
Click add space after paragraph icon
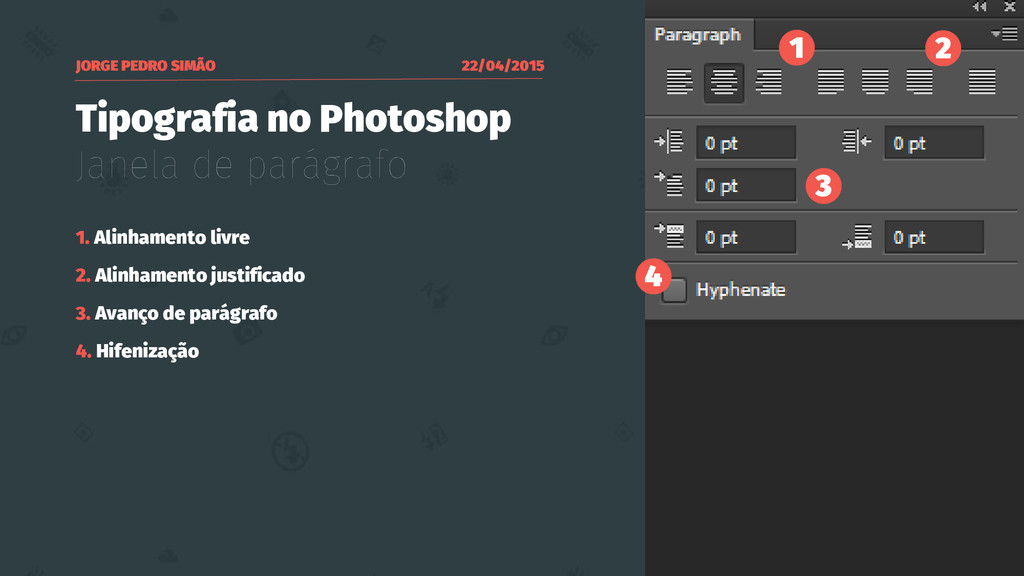[x=857, y=236]
